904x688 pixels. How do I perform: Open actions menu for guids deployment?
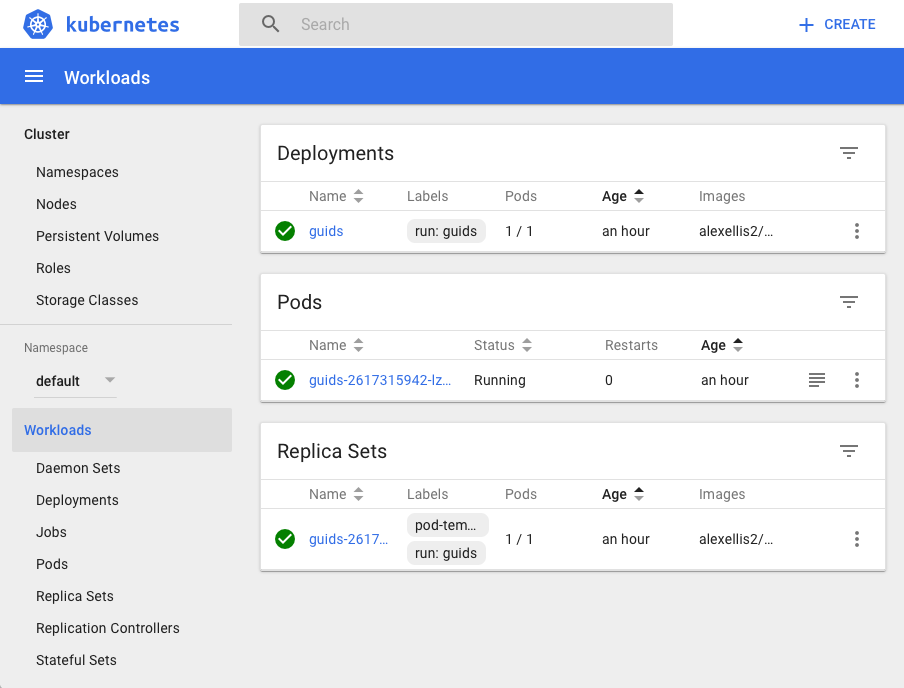[857, 231]
